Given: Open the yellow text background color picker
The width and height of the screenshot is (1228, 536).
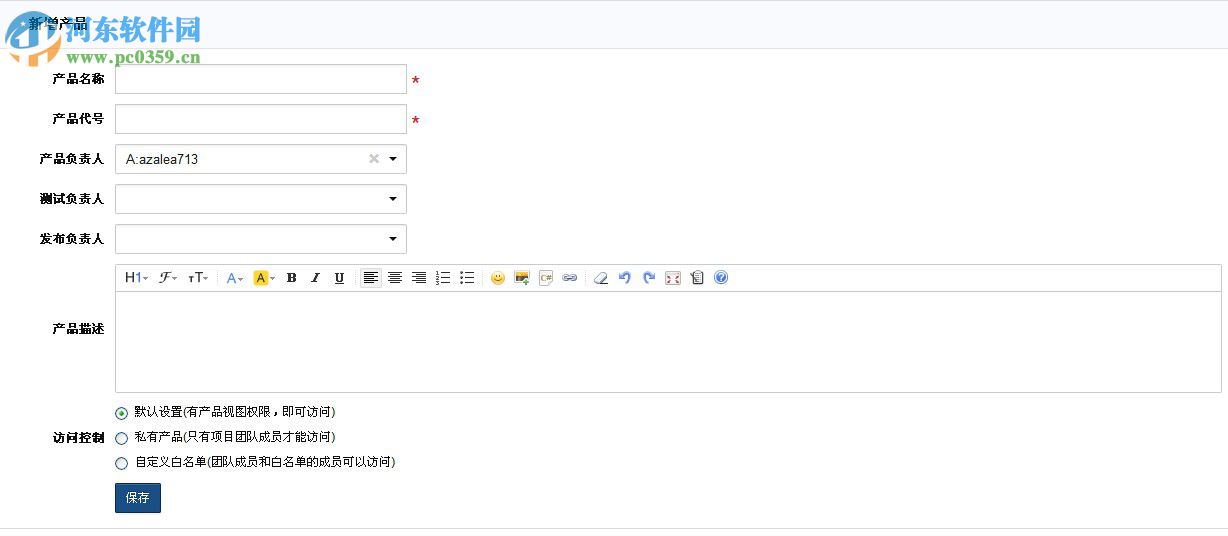Looking at the screenshot, I should pos(264,278).
